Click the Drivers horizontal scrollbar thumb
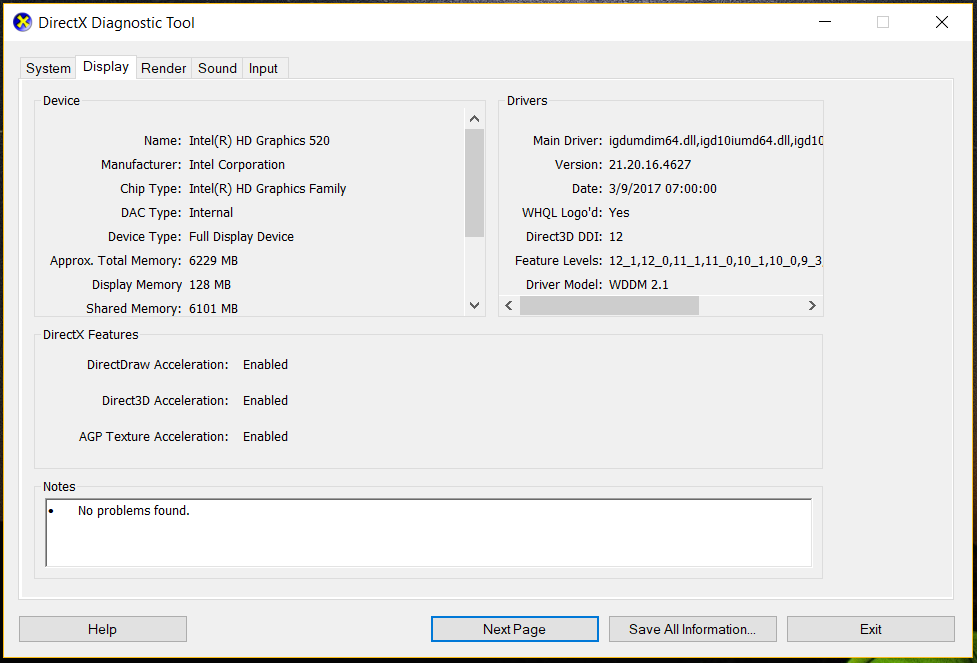The image size is (977, 663). click(x=609, y=305)
